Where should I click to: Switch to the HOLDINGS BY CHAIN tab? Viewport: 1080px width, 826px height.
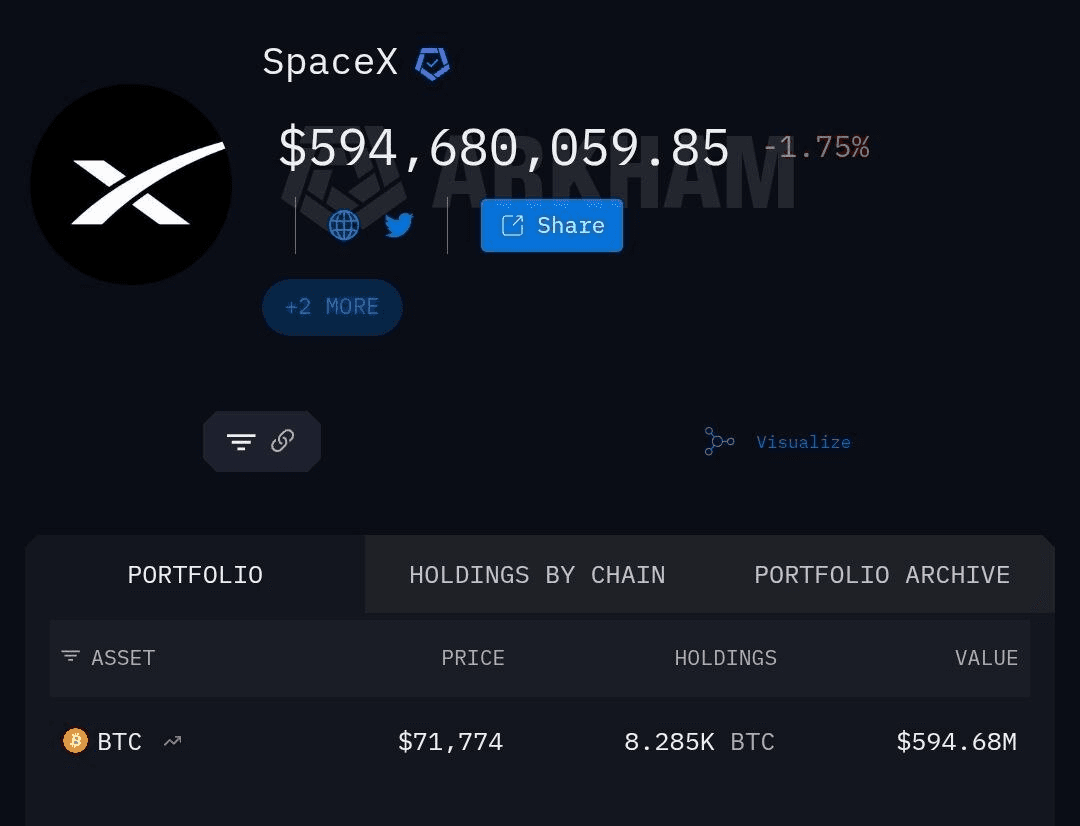[x=537, y=575]
